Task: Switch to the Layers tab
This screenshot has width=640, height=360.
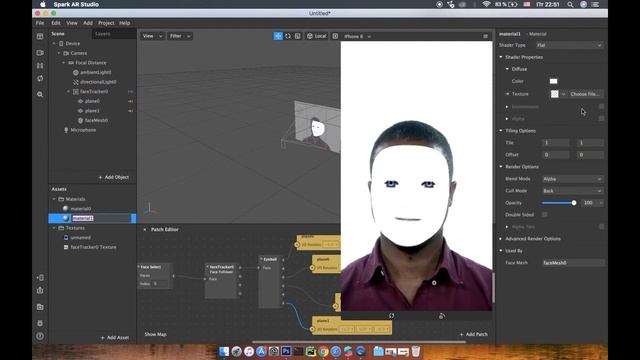Action: click(x=103, y=34)
